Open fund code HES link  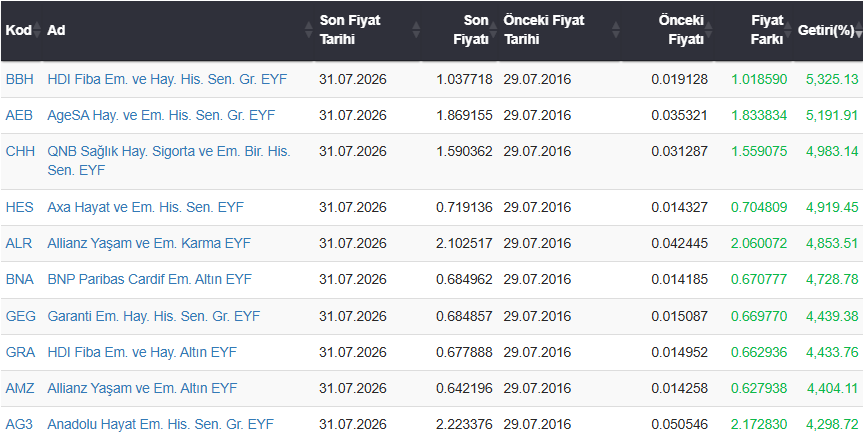pyautogui.click(x=20, y=207)
